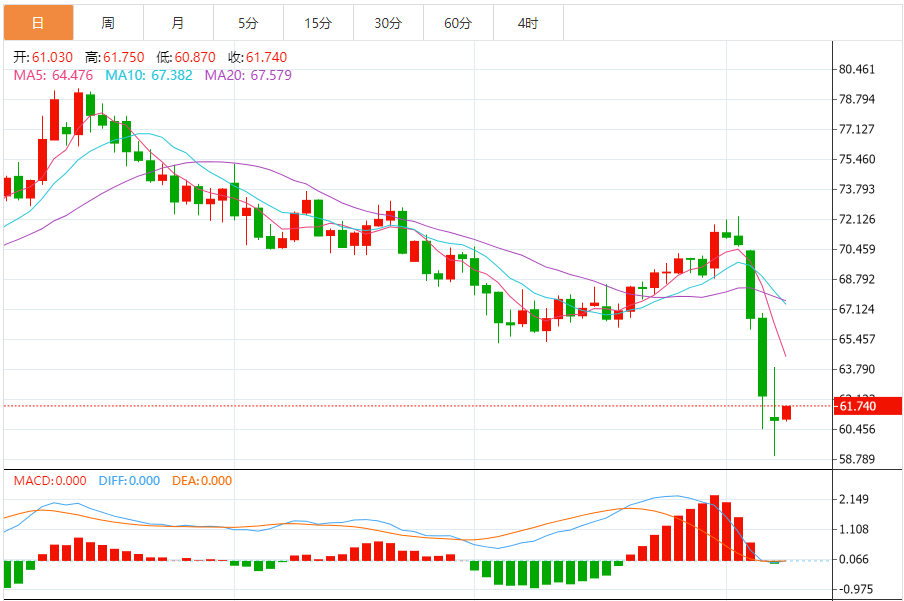Click the red 61.740 current price tag on axis

pos(868,406)
